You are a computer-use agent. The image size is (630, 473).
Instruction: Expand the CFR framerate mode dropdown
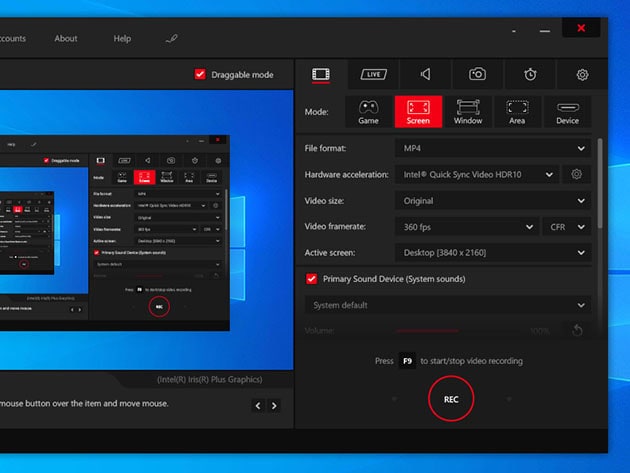pyautogui.click(x=567, y=227)
